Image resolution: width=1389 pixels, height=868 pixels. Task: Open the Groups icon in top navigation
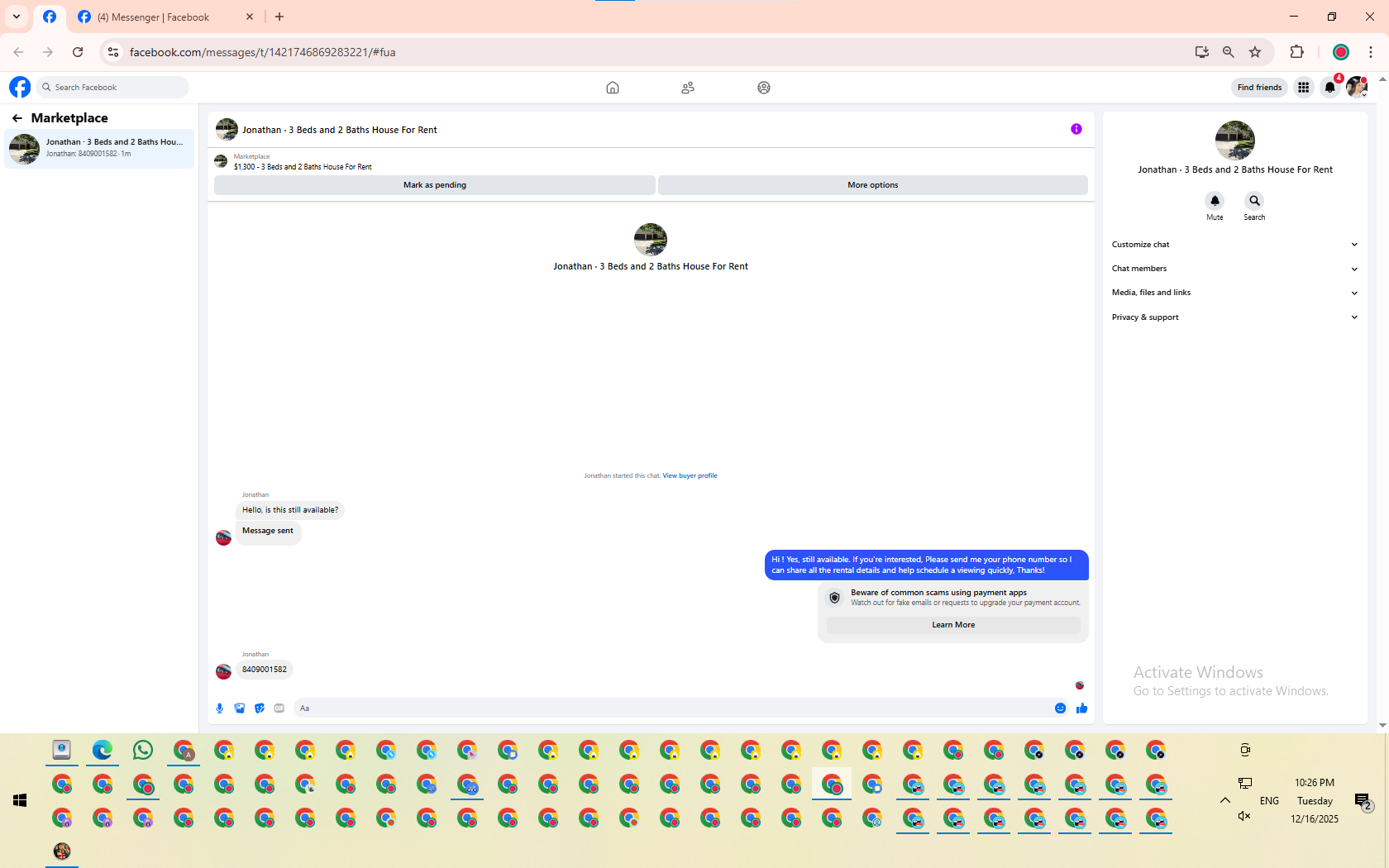point(764,88)
